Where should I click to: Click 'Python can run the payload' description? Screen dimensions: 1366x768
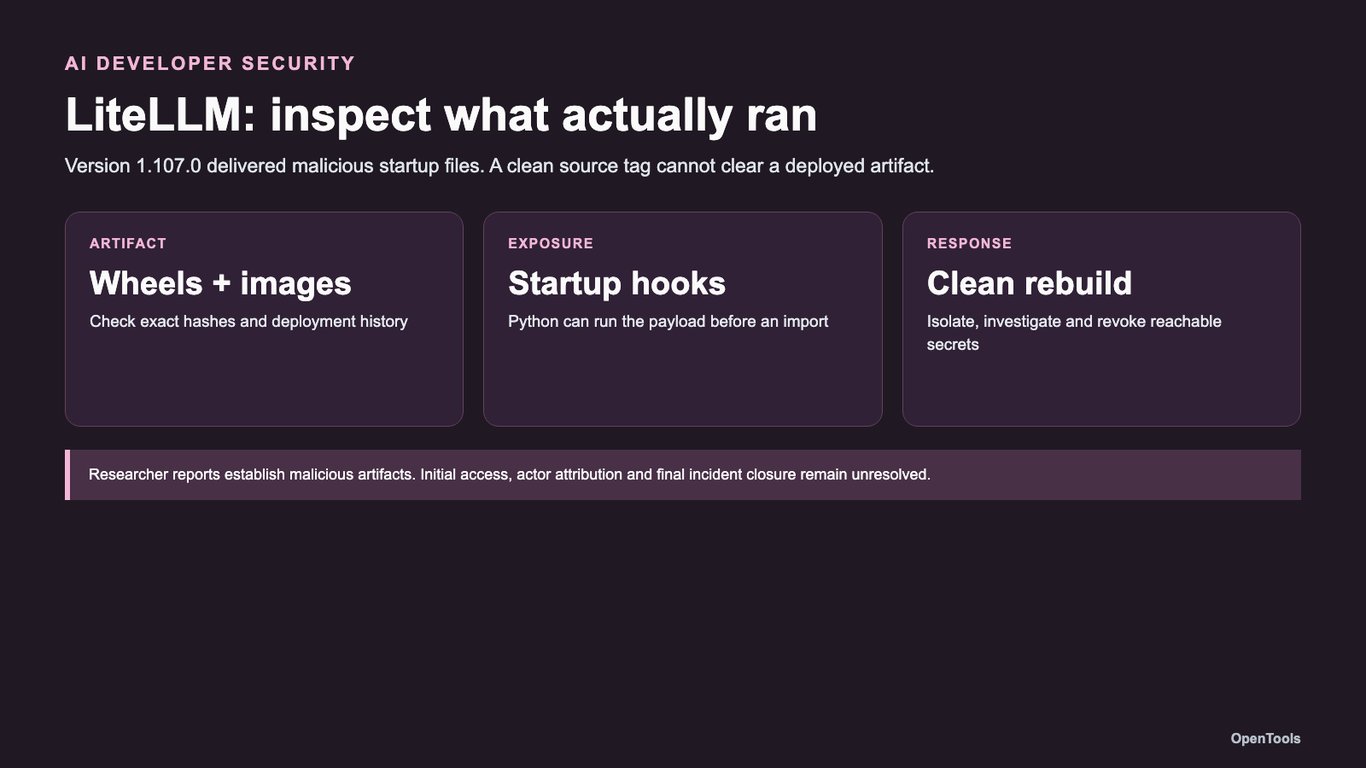(x=668, y=321)
